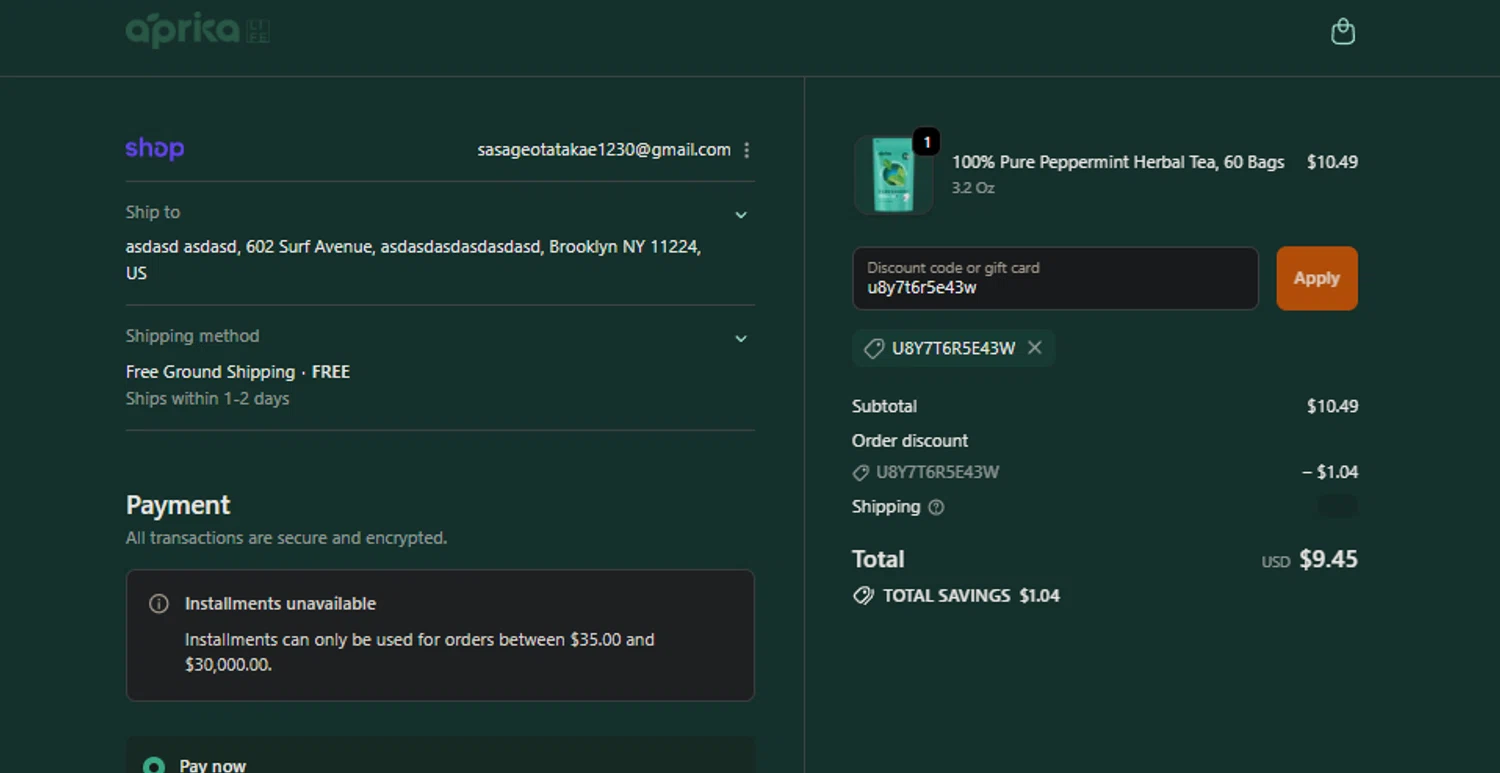Click the Subtotal label

click(884, 406)
